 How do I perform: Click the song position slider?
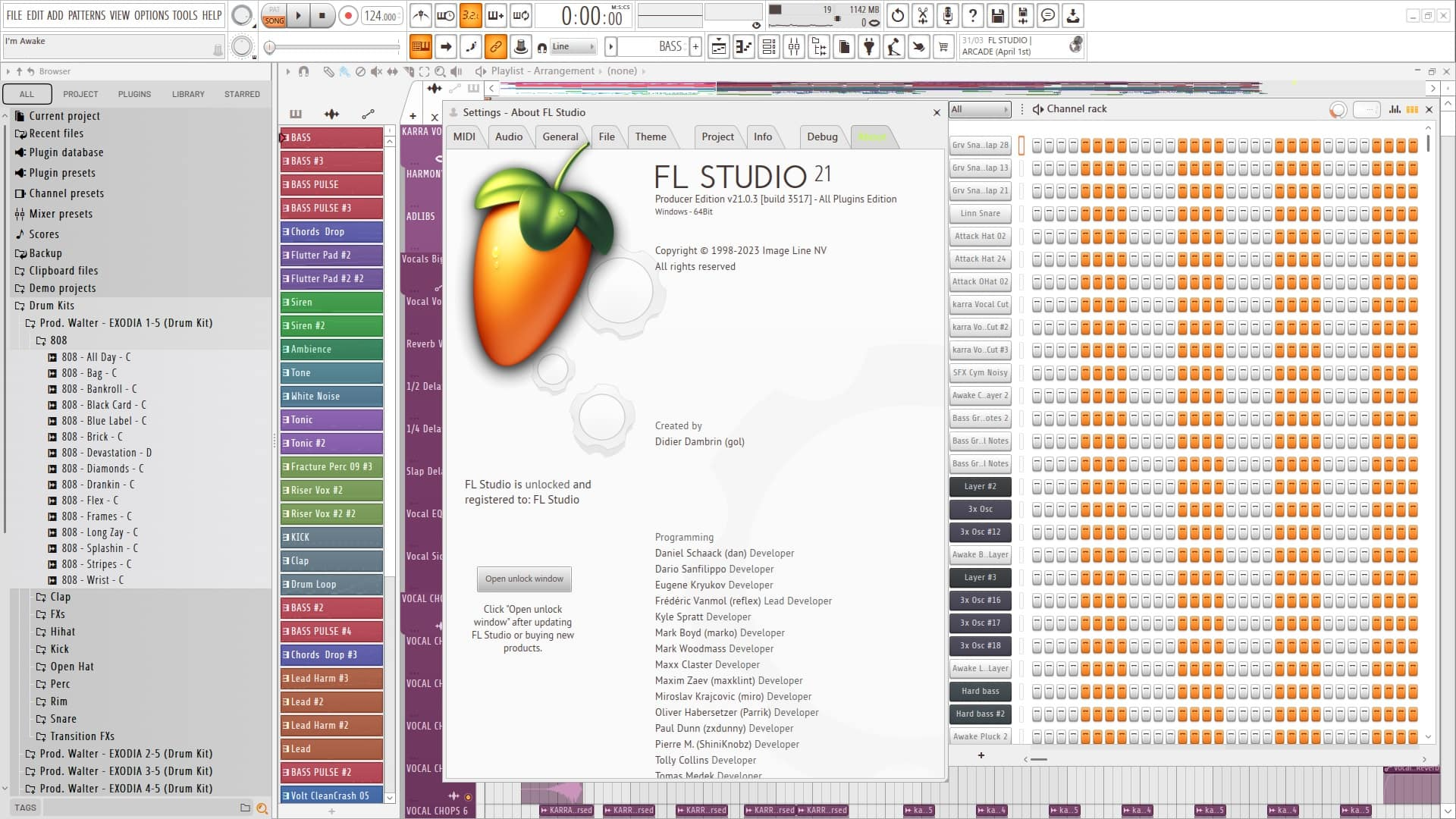334,47
